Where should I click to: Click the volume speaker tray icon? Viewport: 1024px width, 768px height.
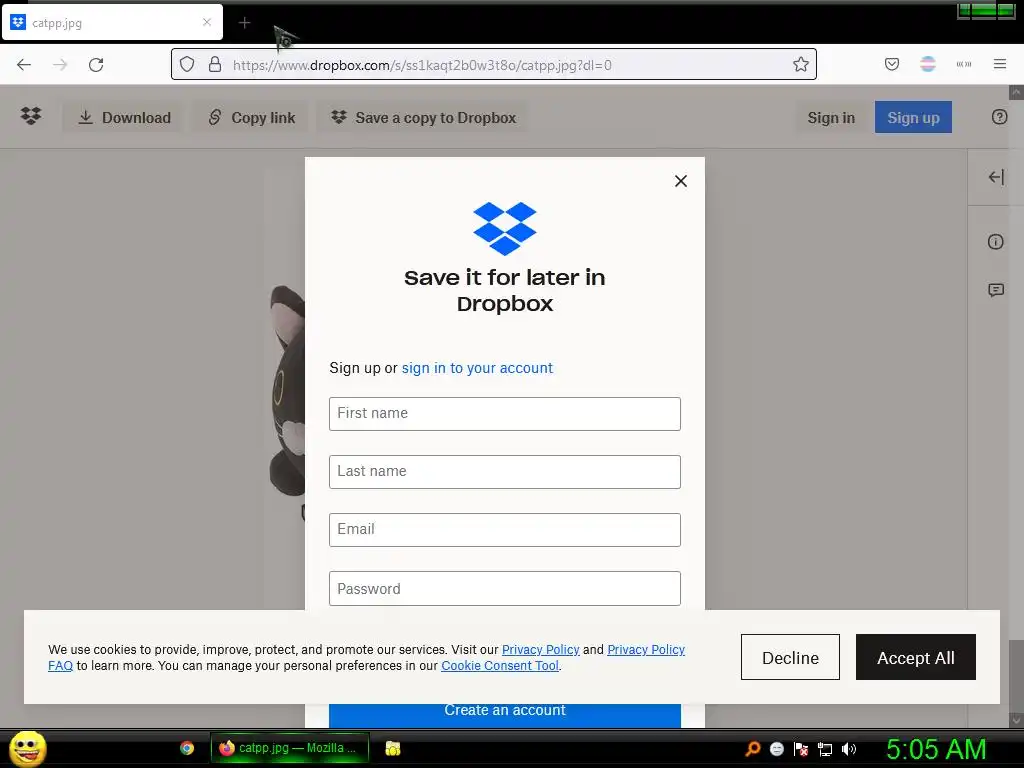click(x=848, y=748)
